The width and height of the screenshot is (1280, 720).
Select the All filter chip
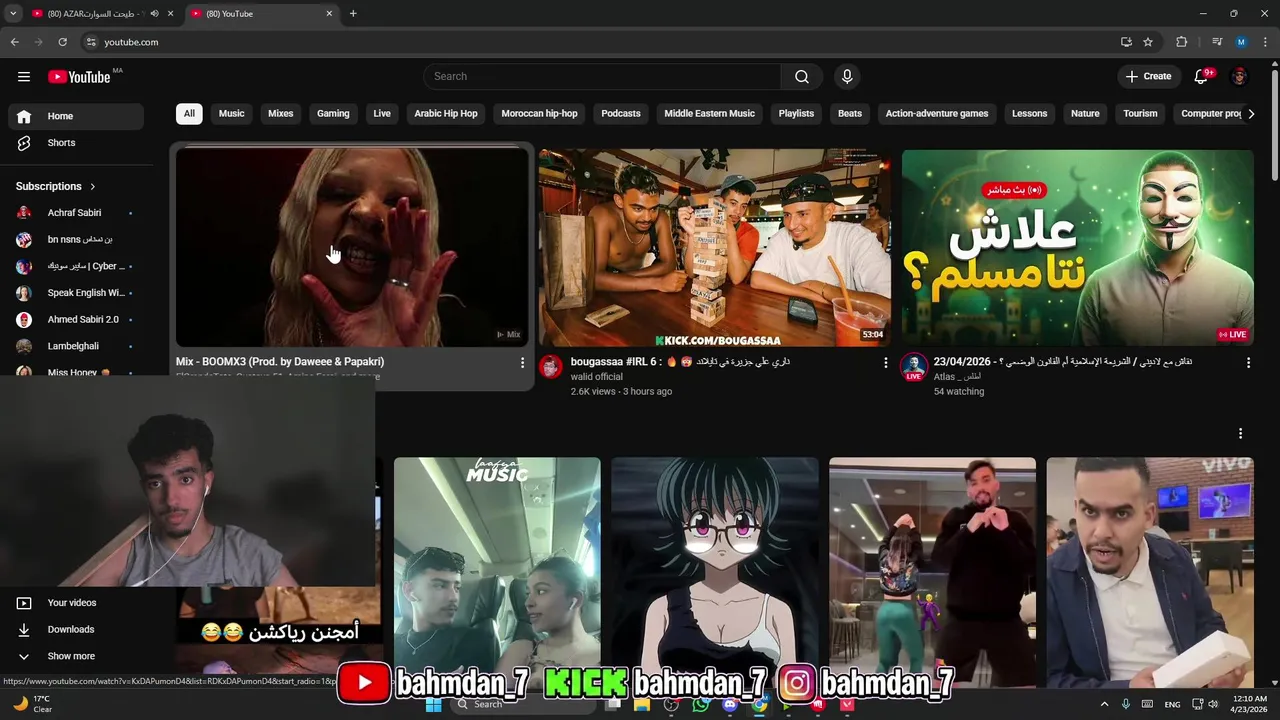(189, 114)
